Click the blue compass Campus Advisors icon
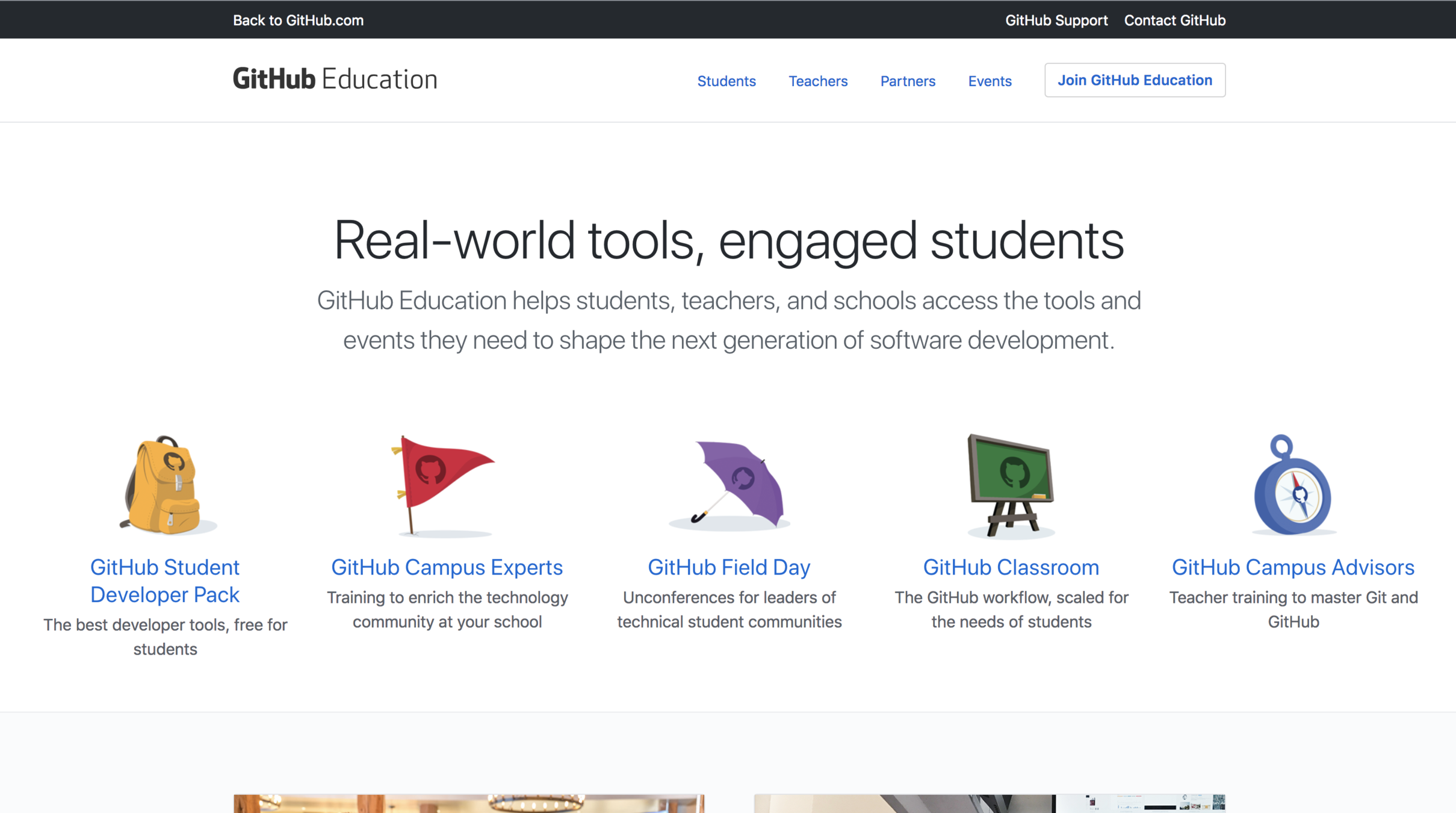Image resolution: width=1456 pixels, height=813 pixels. point(1292,487)
